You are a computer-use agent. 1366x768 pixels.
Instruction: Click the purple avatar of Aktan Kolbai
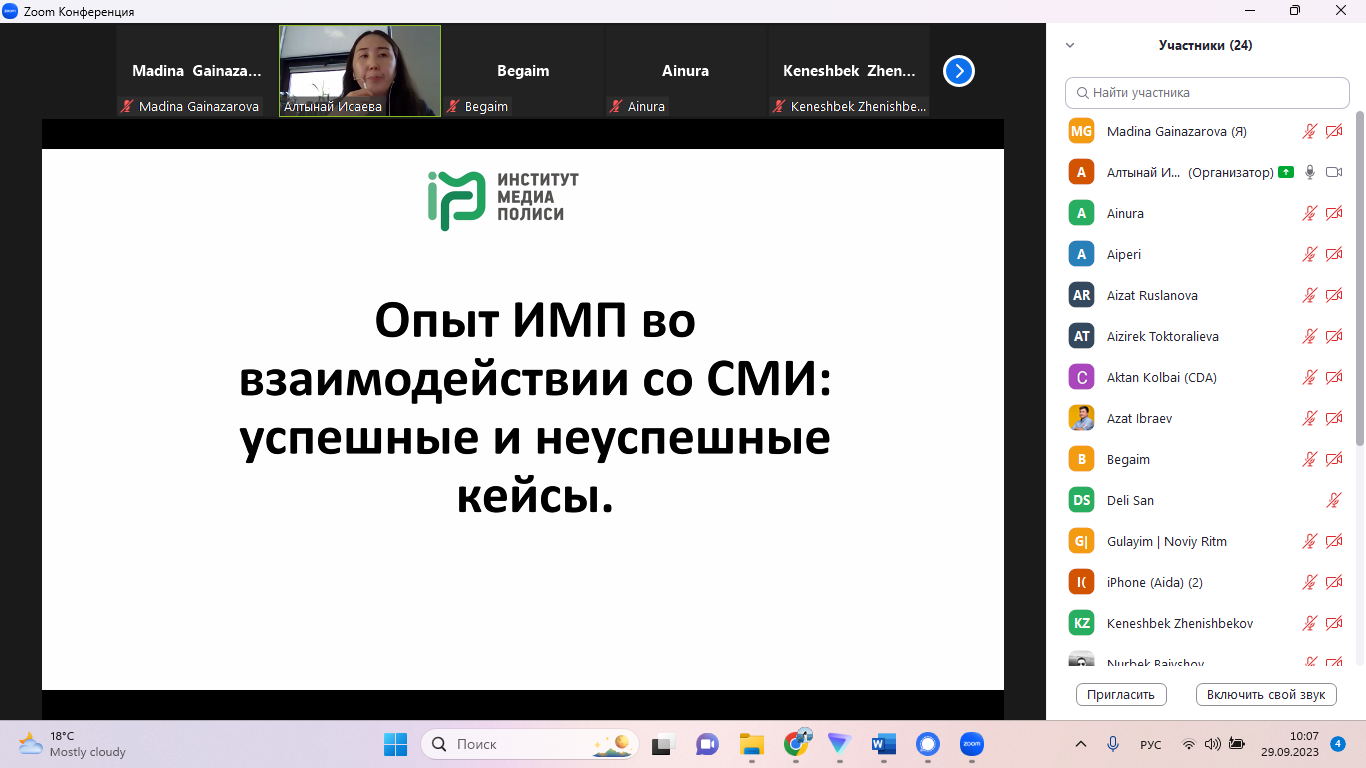tap(1081, 377)
